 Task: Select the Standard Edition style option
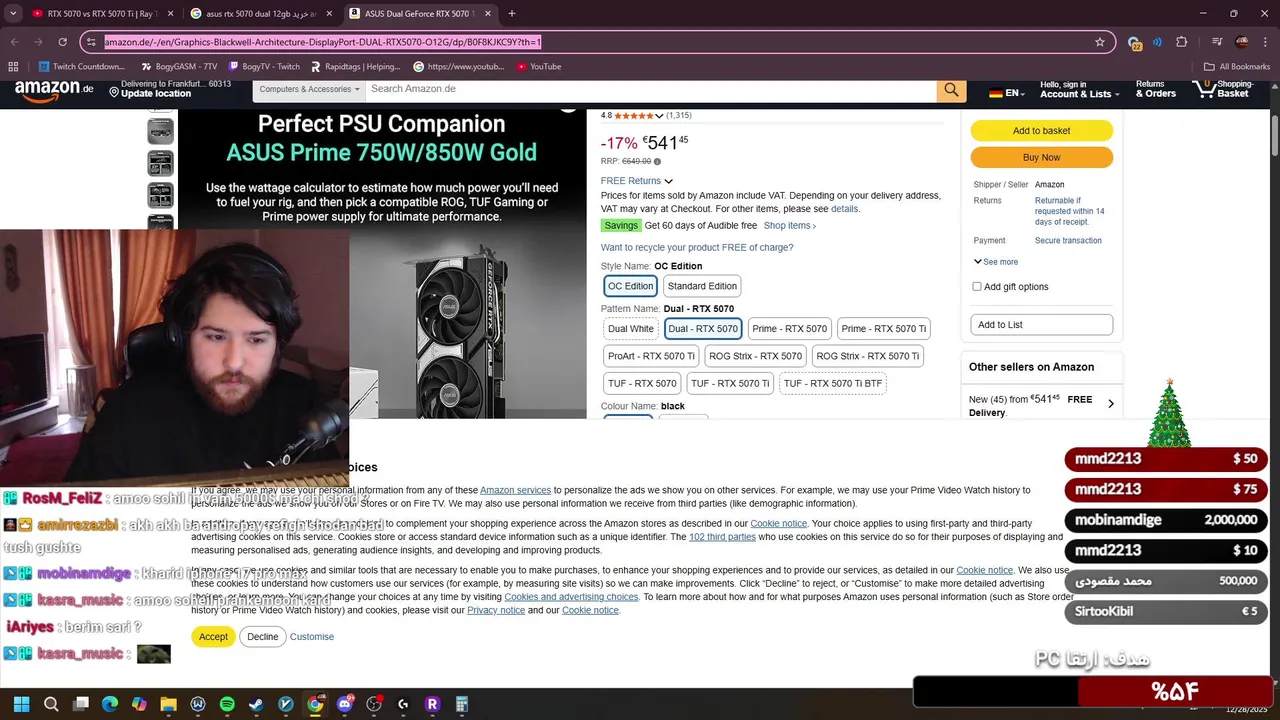coord(702,286)
